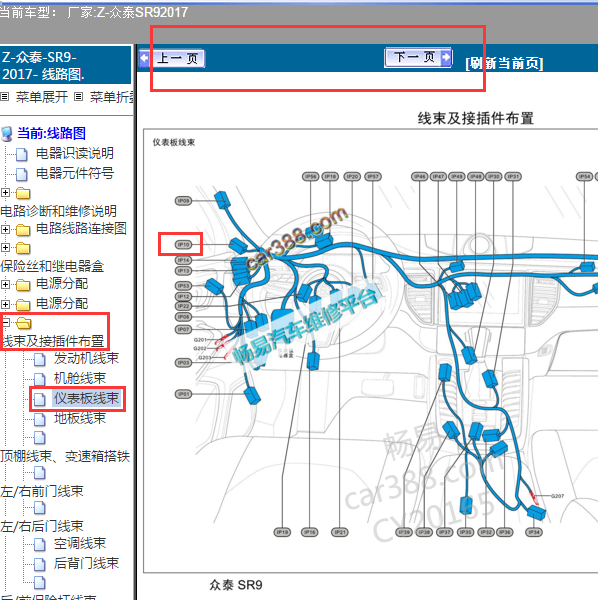Click ground point label G201

200,339
